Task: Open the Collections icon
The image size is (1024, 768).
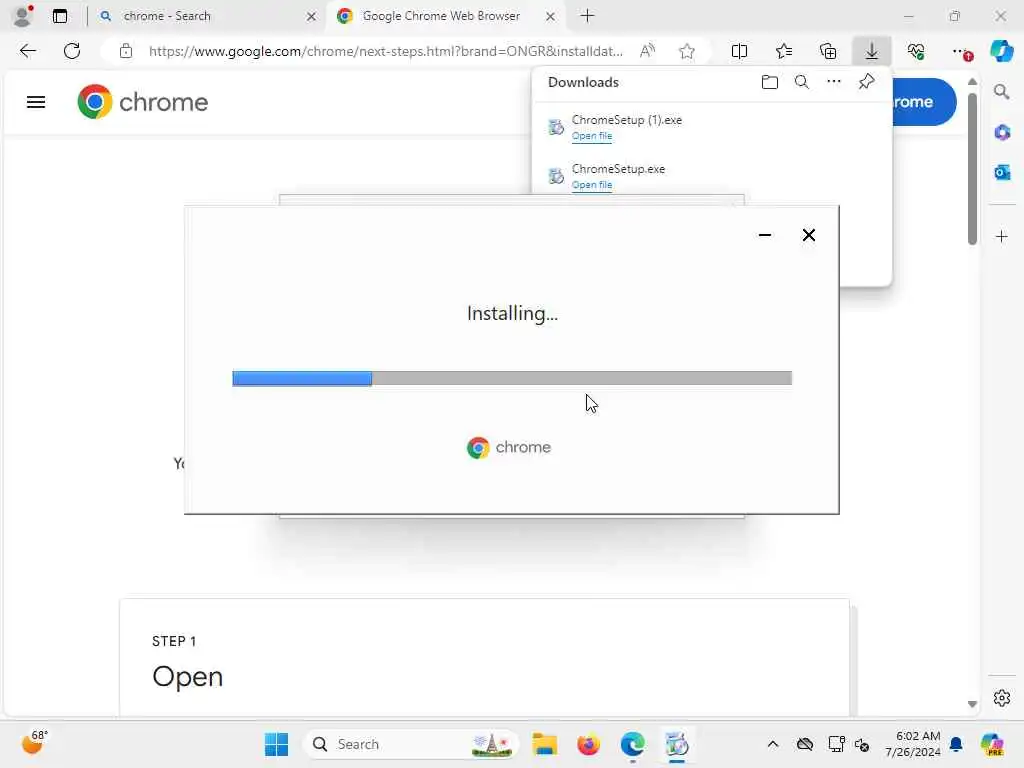Action: (x=828, y=51)
